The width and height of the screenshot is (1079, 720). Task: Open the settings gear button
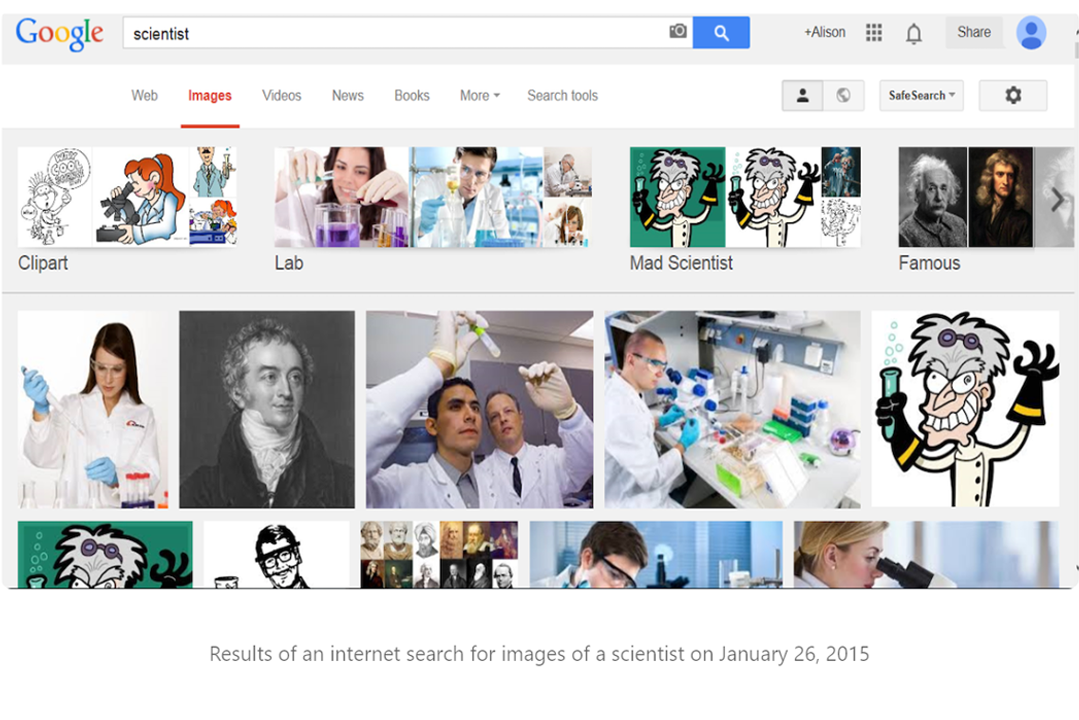pyautogui.click(x=1013, y=95)
